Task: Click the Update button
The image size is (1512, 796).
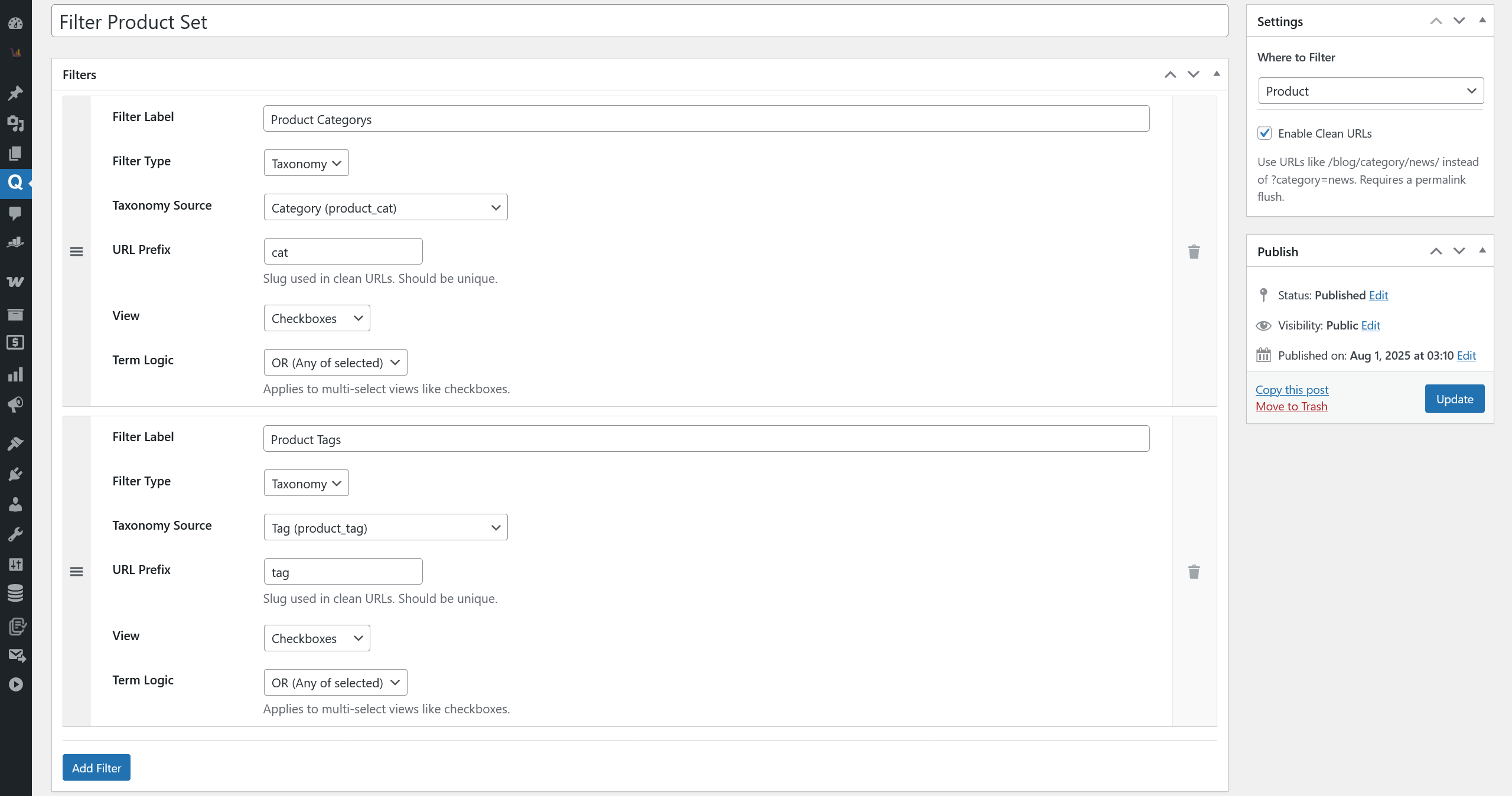Action: (x=1454, y=399)
